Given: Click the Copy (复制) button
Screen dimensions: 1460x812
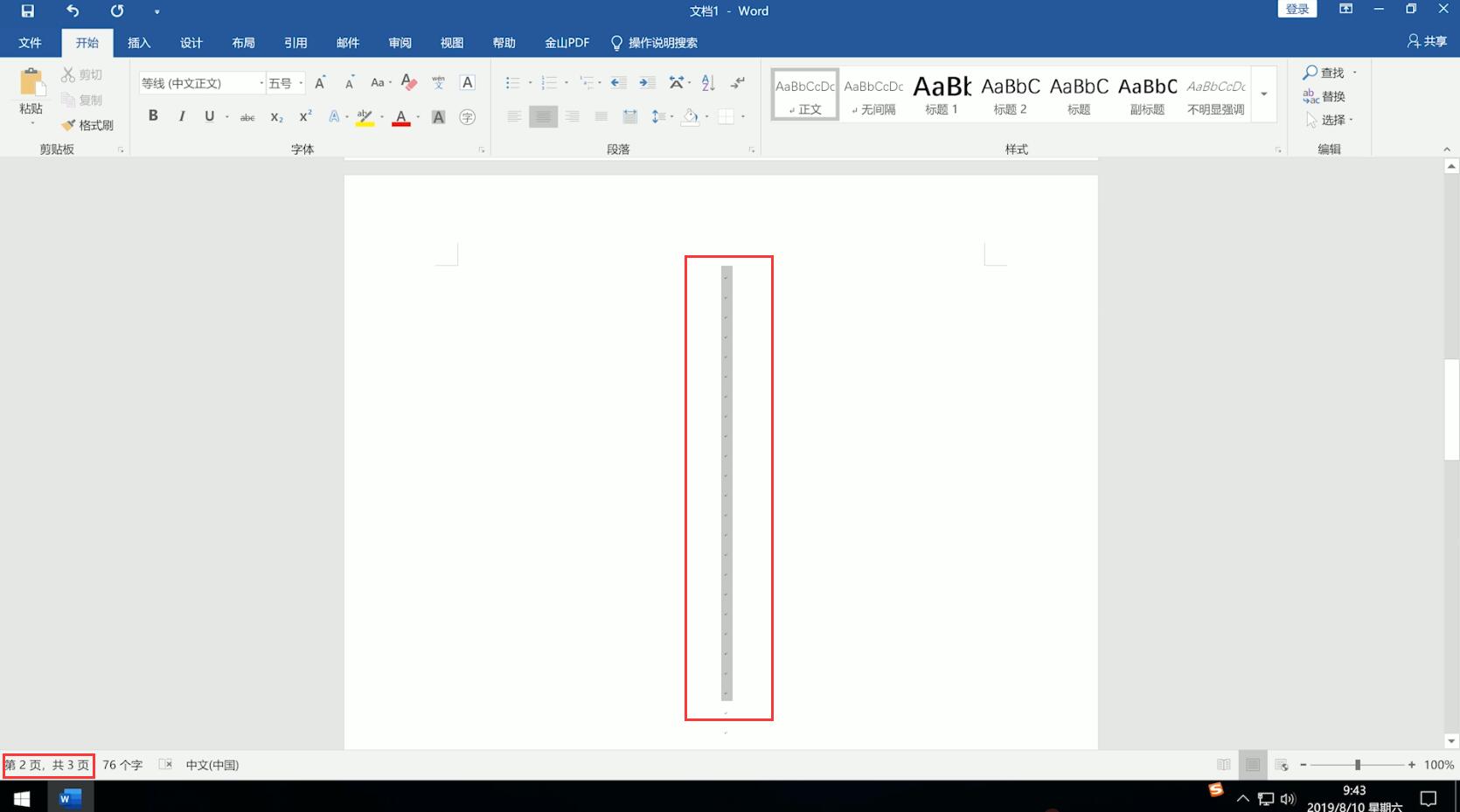Looking at the screenshot, I should (x=82, y=100).
